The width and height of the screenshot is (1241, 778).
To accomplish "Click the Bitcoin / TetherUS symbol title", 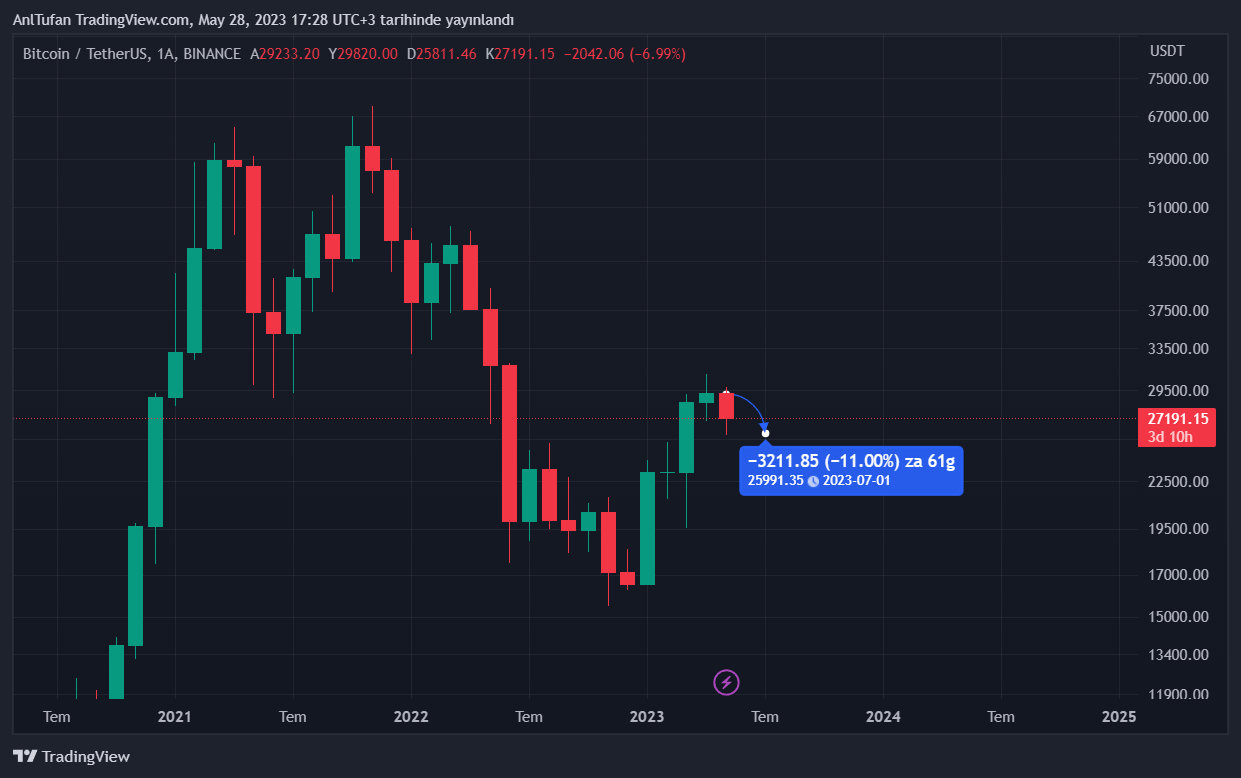I will click(84, 54).
